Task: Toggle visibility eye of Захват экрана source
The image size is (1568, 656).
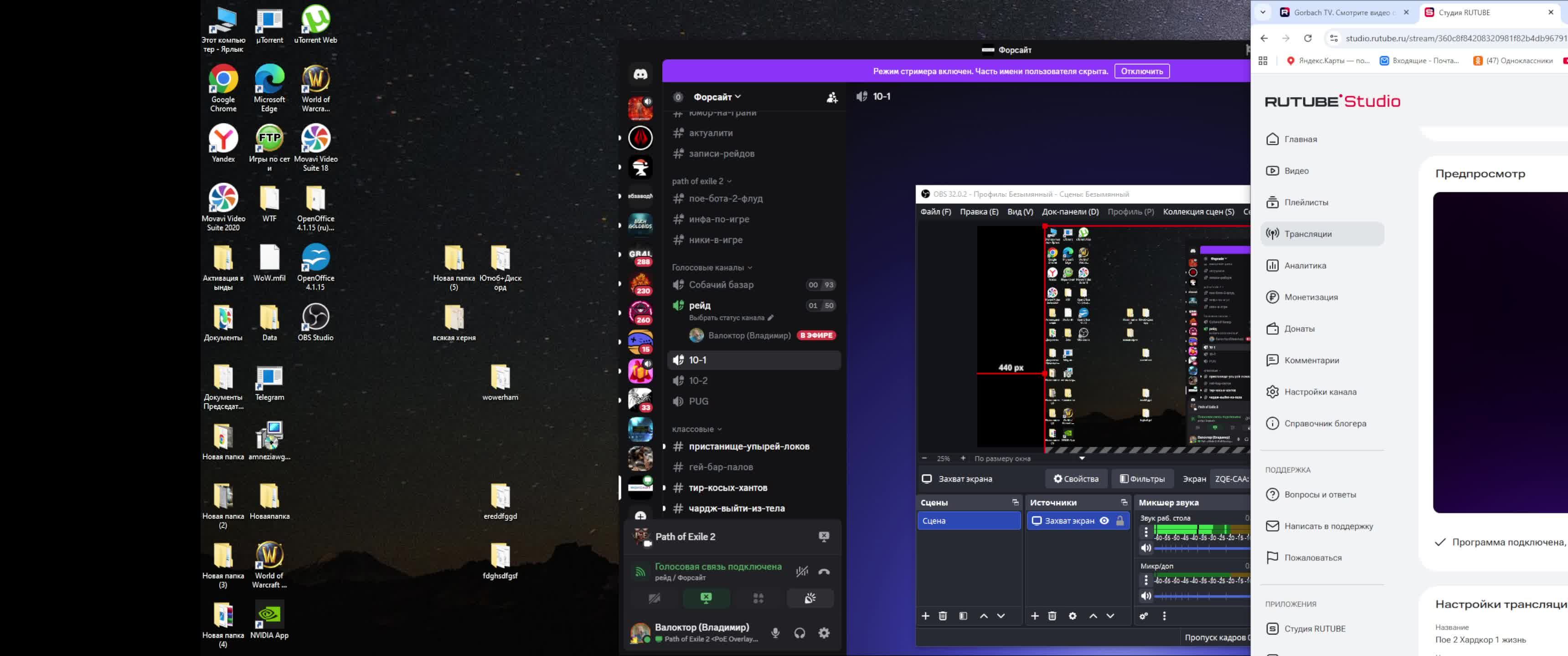Action: pos(1104,521)
